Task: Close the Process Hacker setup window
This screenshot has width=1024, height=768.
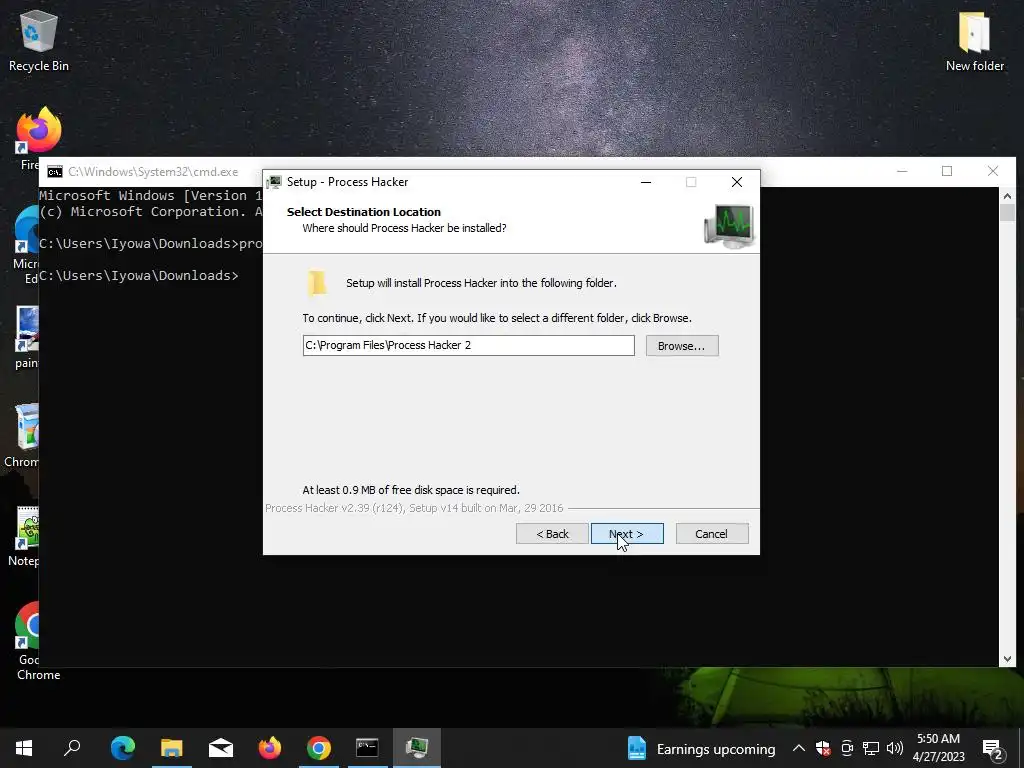Action: [737, 182]
